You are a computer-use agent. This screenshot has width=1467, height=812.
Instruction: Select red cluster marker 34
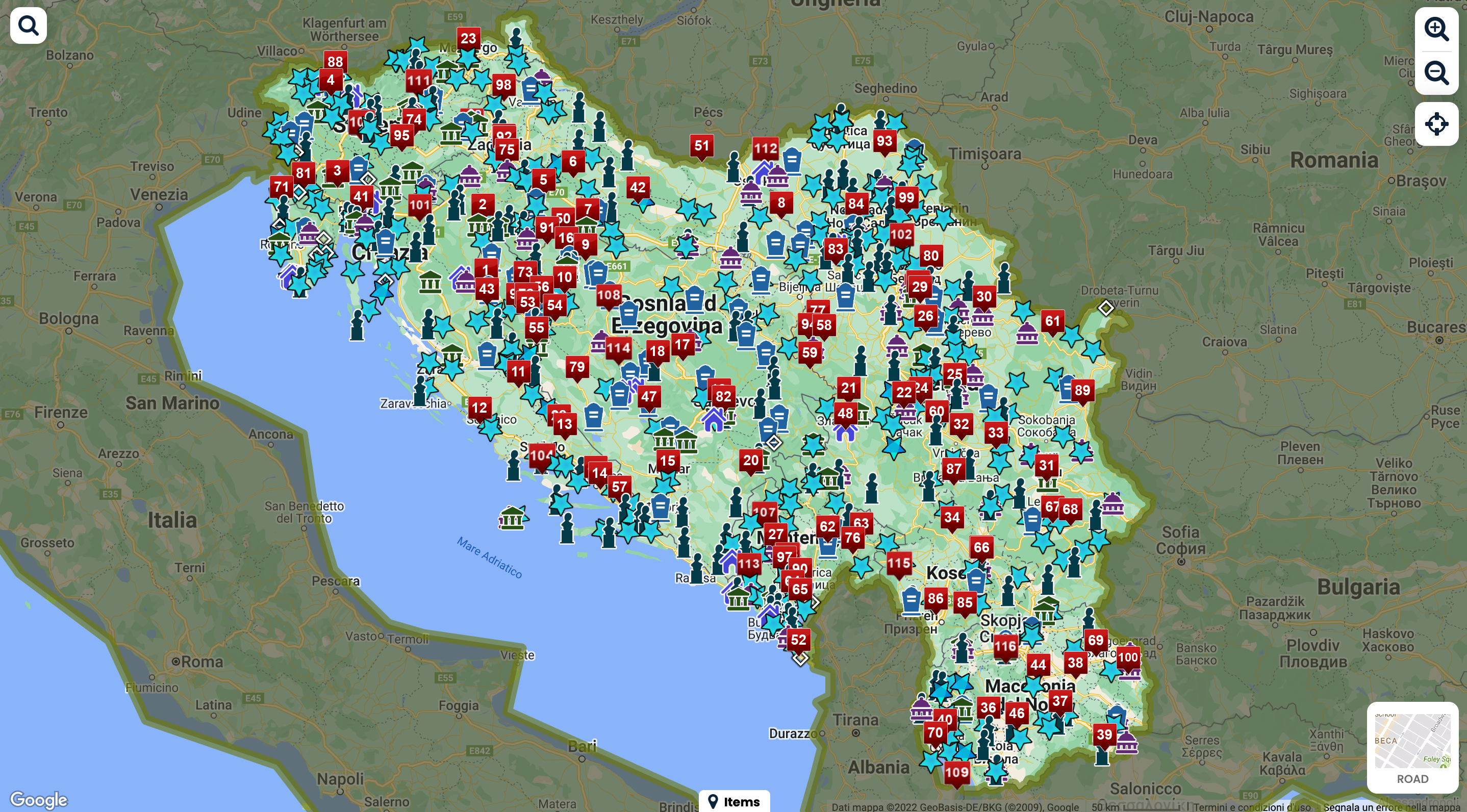coord(952,519)
